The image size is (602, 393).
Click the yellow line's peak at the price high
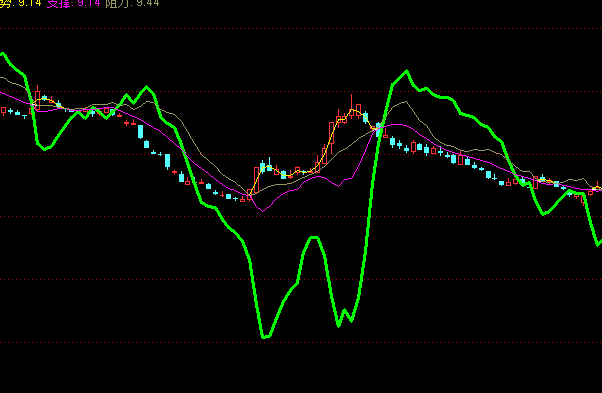pos(352,111)
